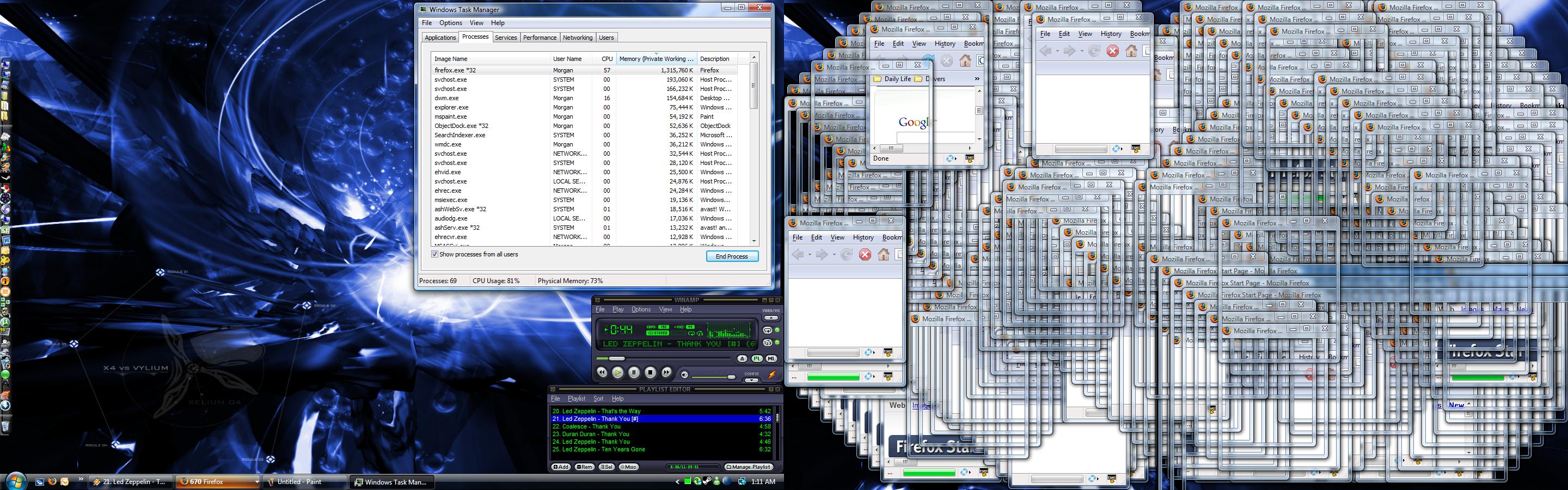Click Home icon in the Google Firefox window
Viewport: 1568px width, 490px height.
[x=965, y=60]
